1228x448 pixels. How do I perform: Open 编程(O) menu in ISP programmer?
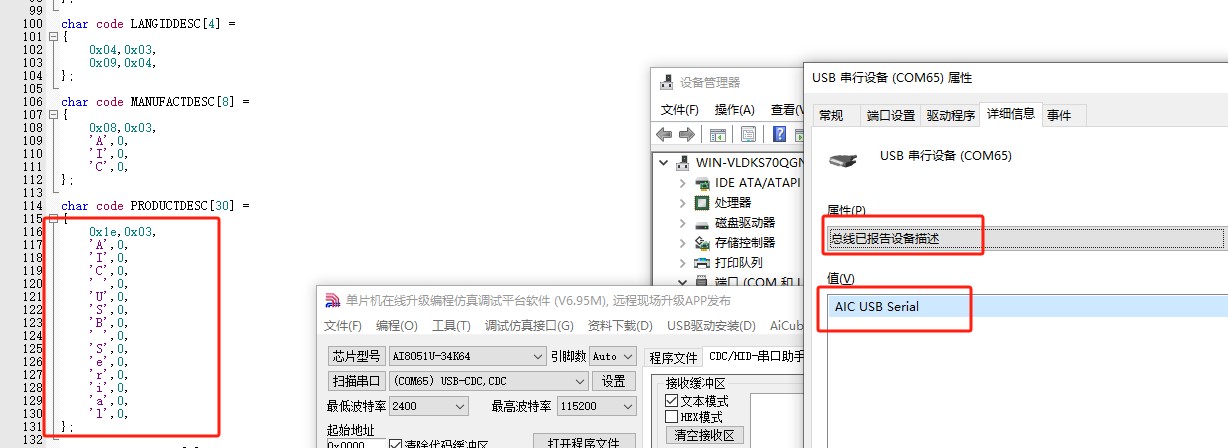click(397, 326)
